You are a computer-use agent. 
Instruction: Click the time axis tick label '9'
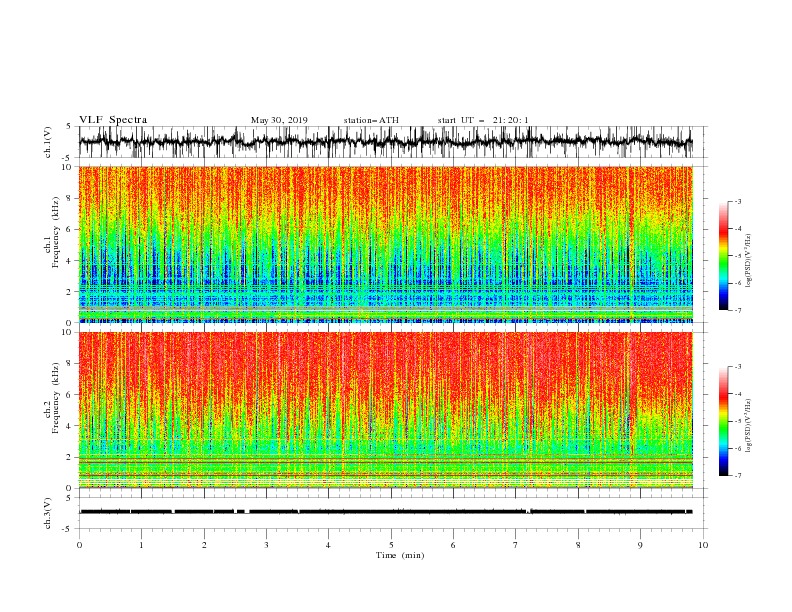pyautogui.click(x=640, y=545)
